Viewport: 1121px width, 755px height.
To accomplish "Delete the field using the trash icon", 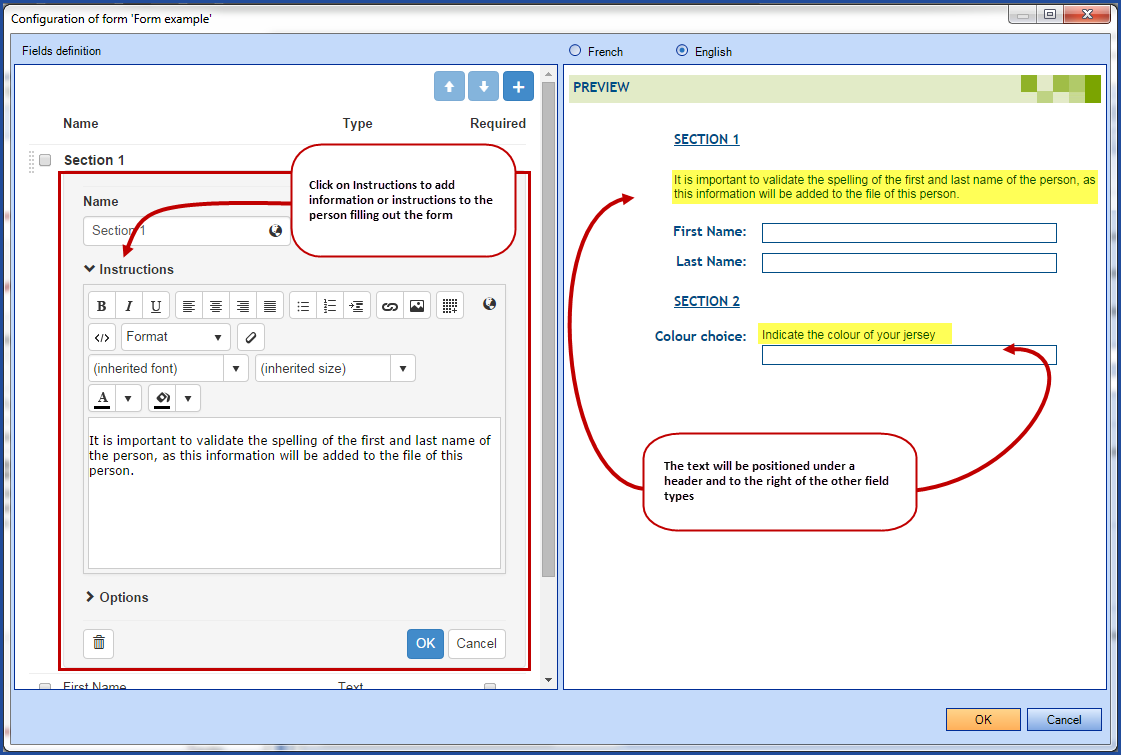I will tap(98, 643).
